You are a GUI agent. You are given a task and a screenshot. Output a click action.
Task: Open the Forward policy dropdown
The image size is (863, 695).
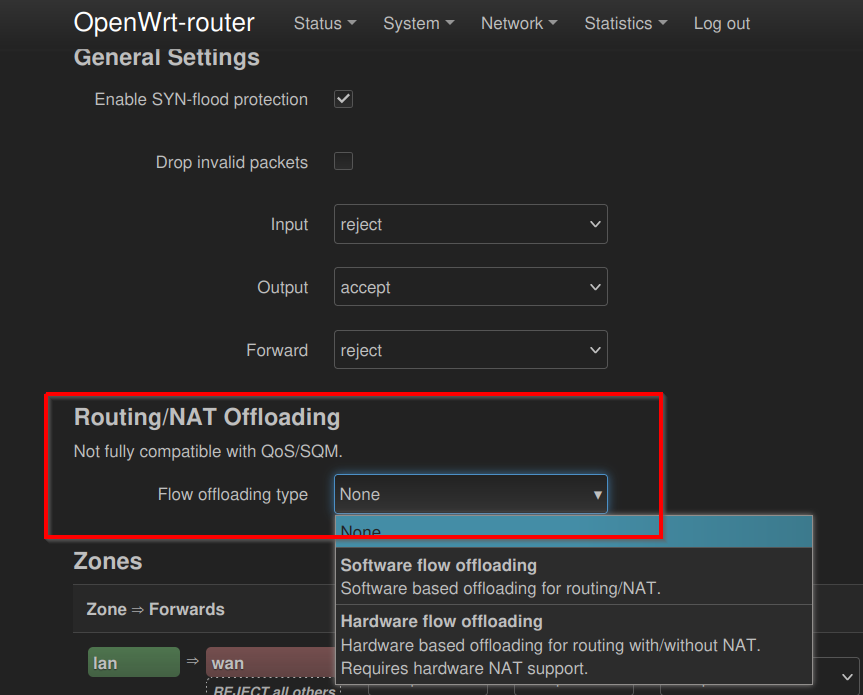pyautogui.click(x=470, y=351)
